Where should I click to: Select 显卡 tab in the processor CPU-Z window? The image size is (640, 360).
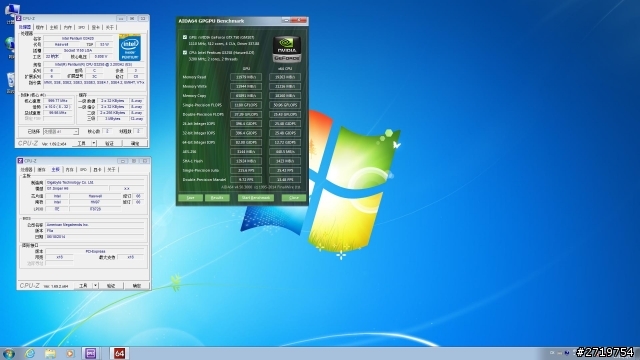[x=96, y=27]
